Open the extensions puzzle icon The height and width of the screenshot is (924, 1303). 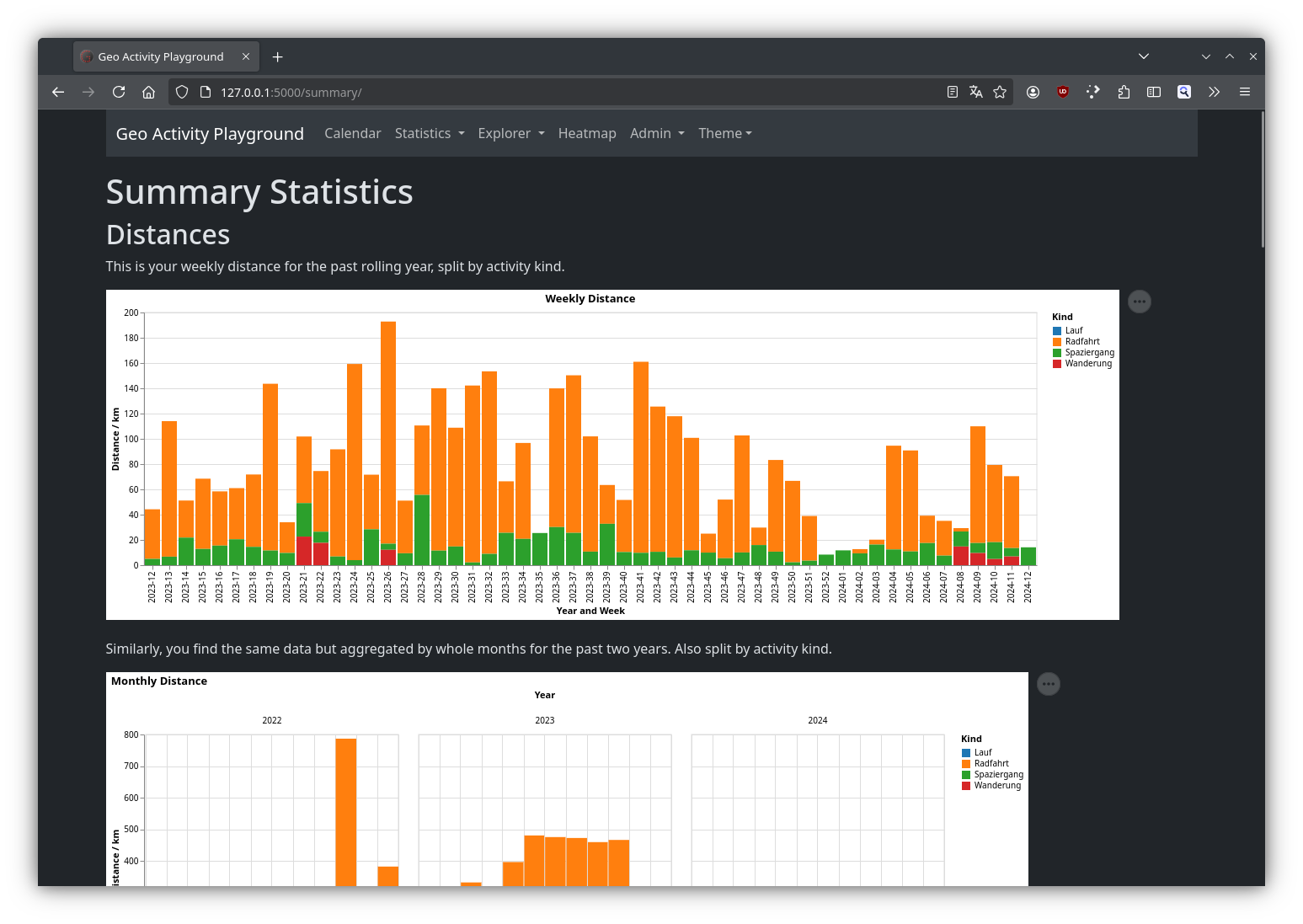[x=1124, y=92]
